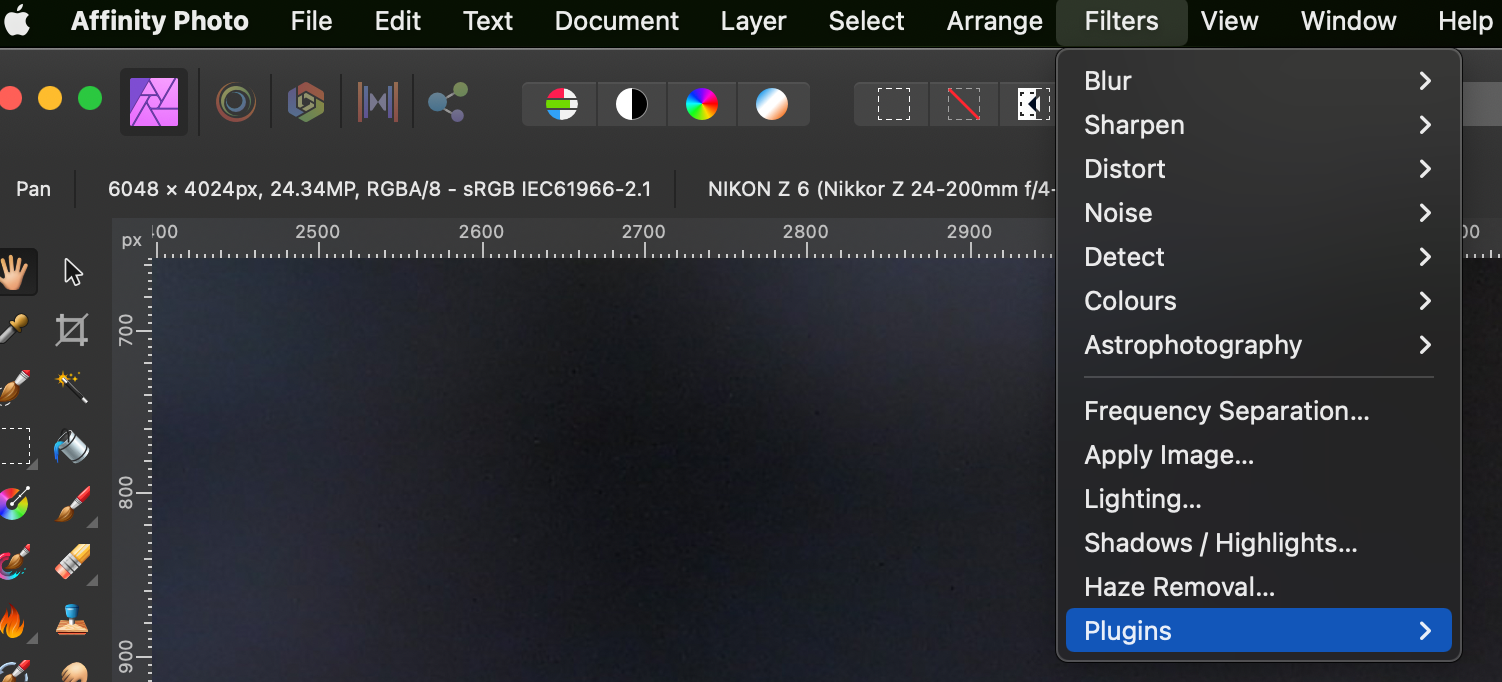
Task: Open the Text menu
Action: click(488, 21)
